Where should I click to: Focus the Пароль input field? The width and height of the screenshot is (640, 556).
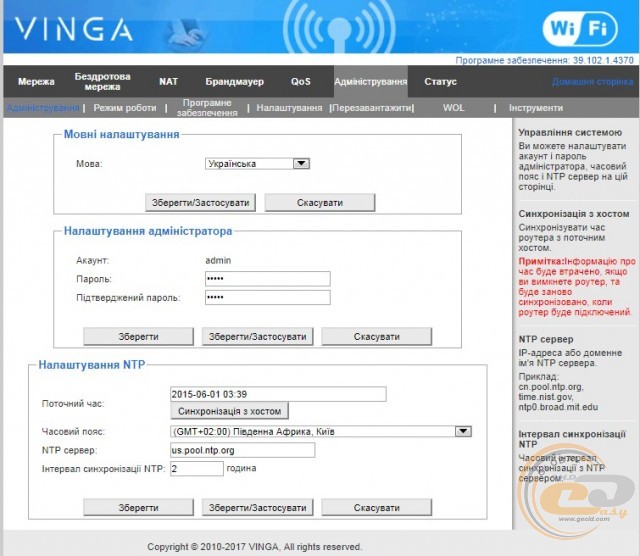point(268,279)
